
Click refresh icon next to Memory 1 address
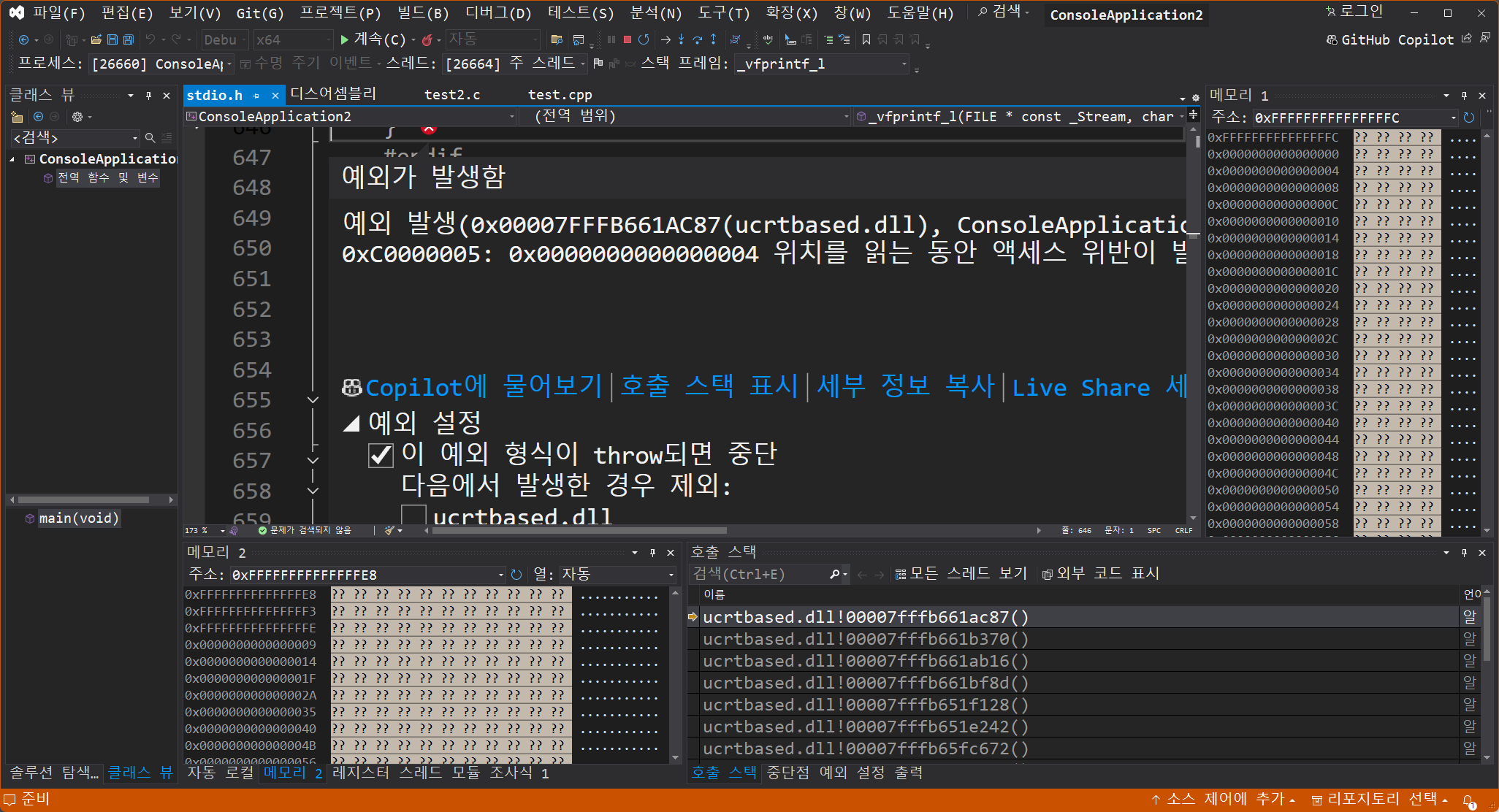[1469, 117]
